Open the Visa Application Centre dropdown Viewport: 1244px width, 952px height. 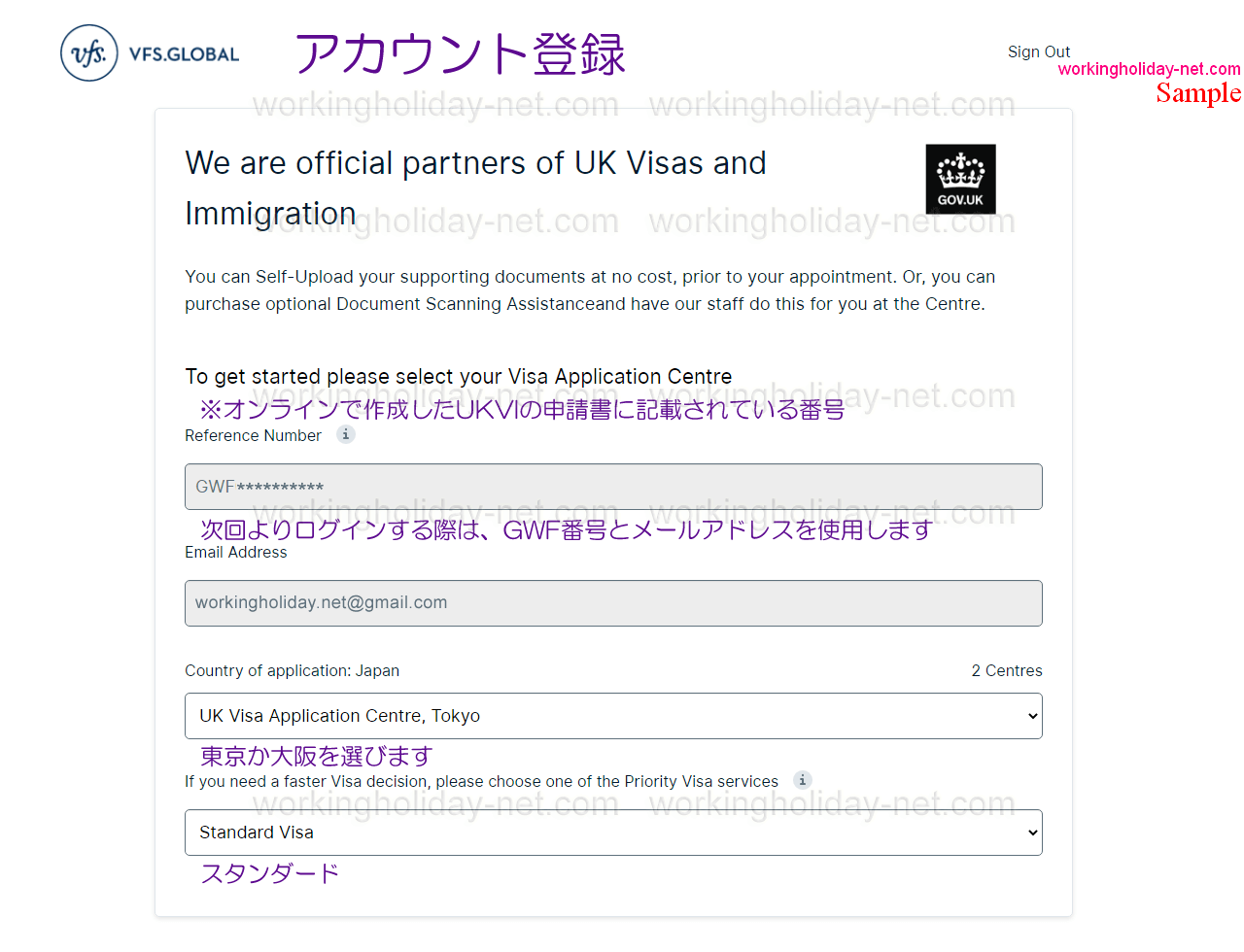[x=613, y=716]
